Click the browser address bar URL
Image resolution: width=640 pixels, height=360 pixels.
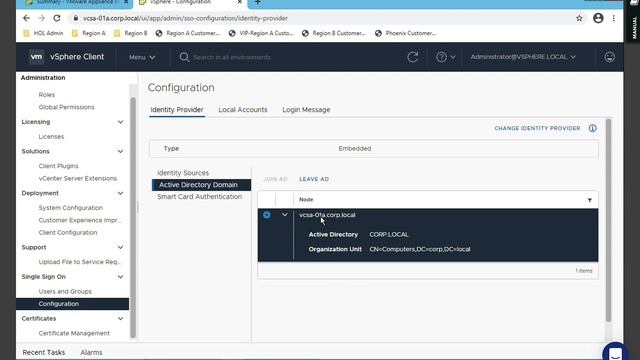pyautogui.click(x=185, y=18)
